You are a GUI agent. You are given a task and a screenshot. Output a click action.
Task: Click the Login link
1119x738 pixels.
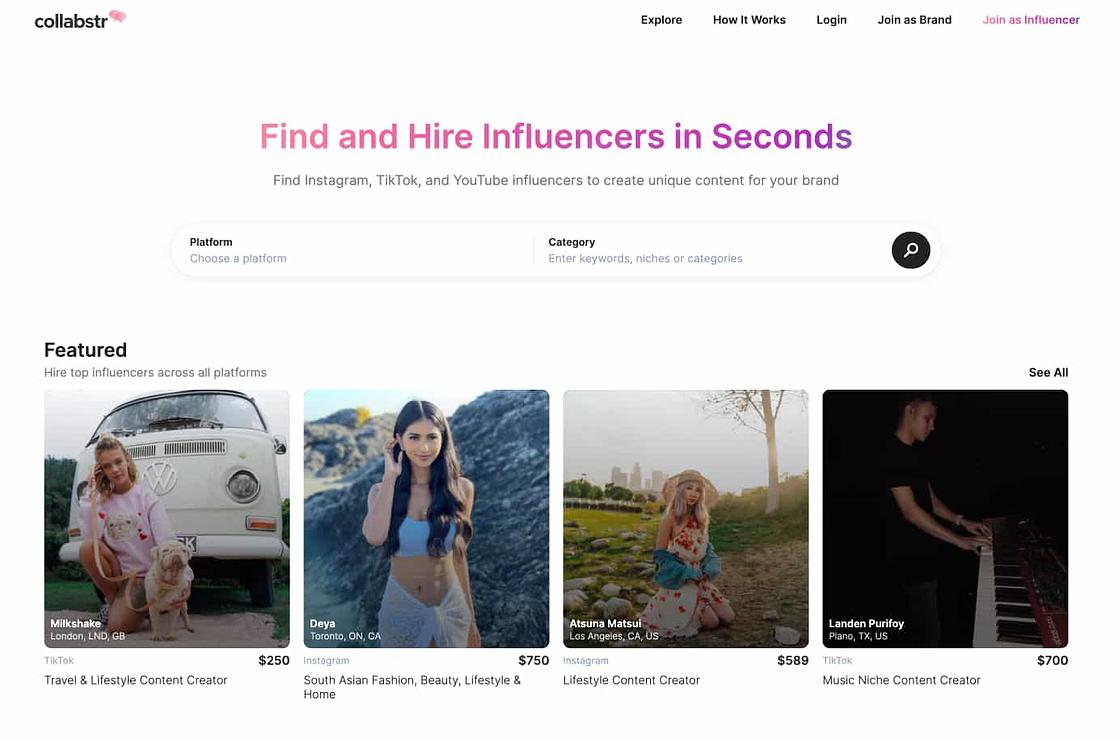(x=831, y=19)
